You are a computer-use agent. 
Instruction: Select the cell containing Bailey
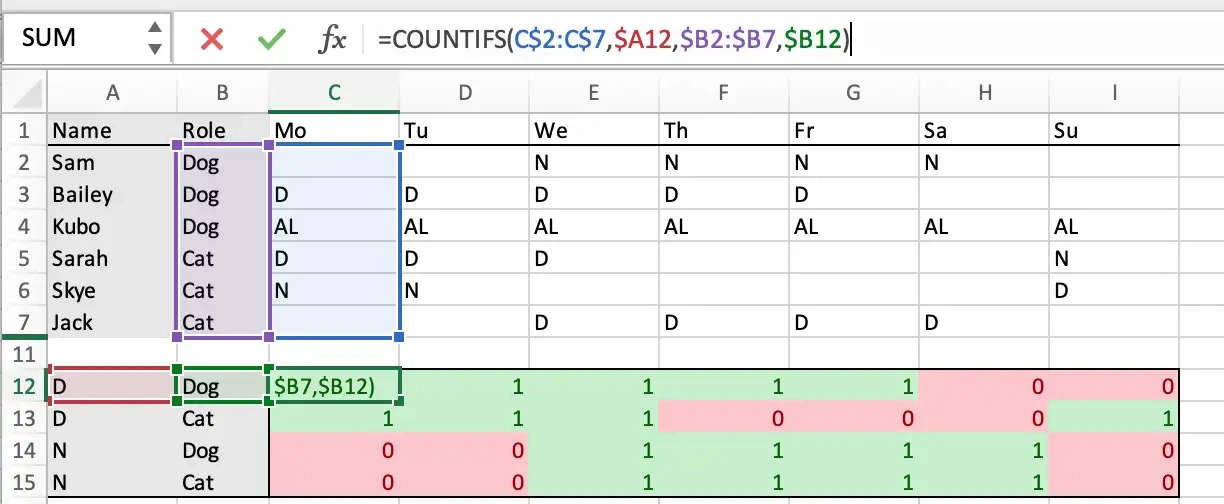click(112, 194)
